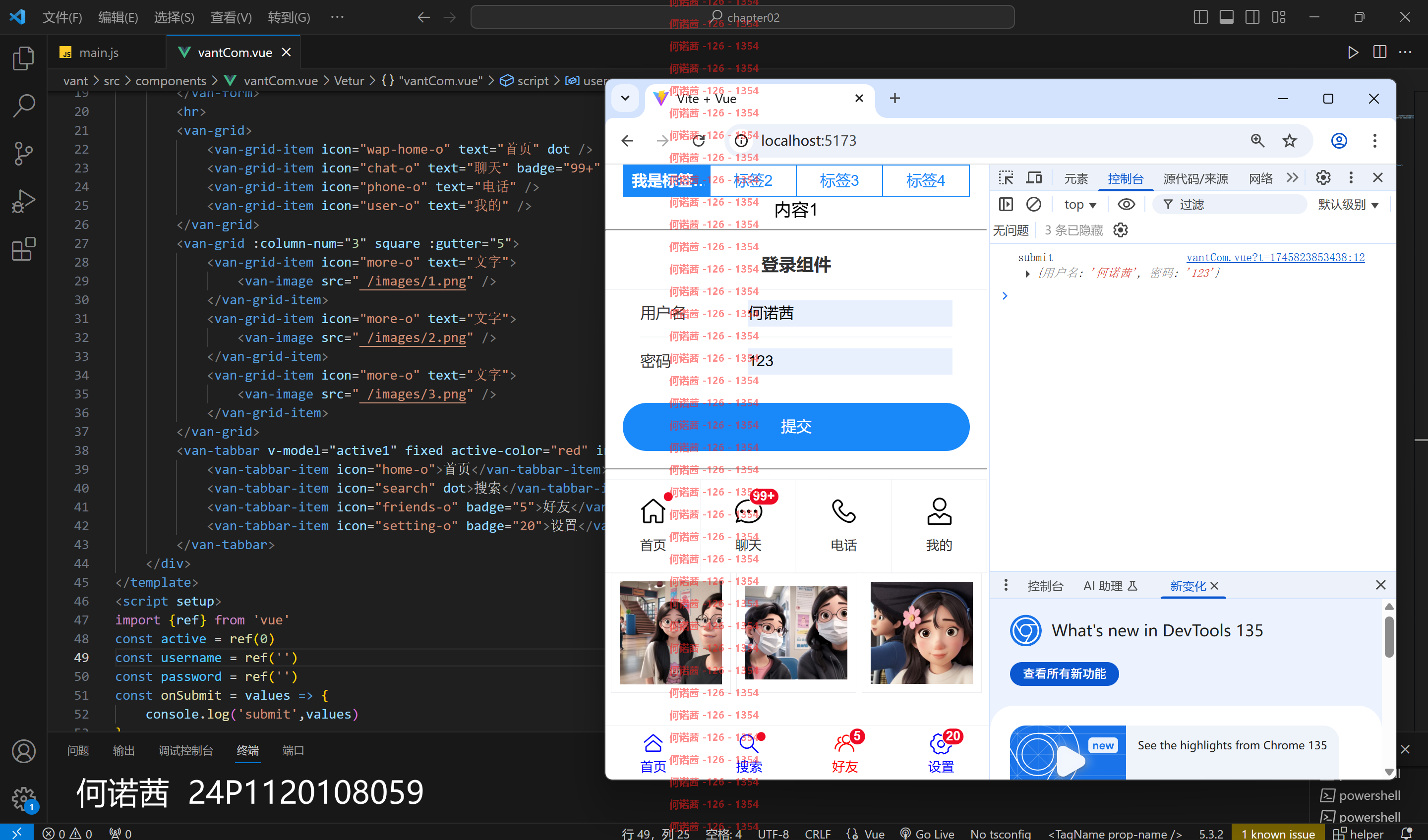Create a live expression with the eye icon
The height and width of the screenshot is (840, 1428).
(1126, 205)
